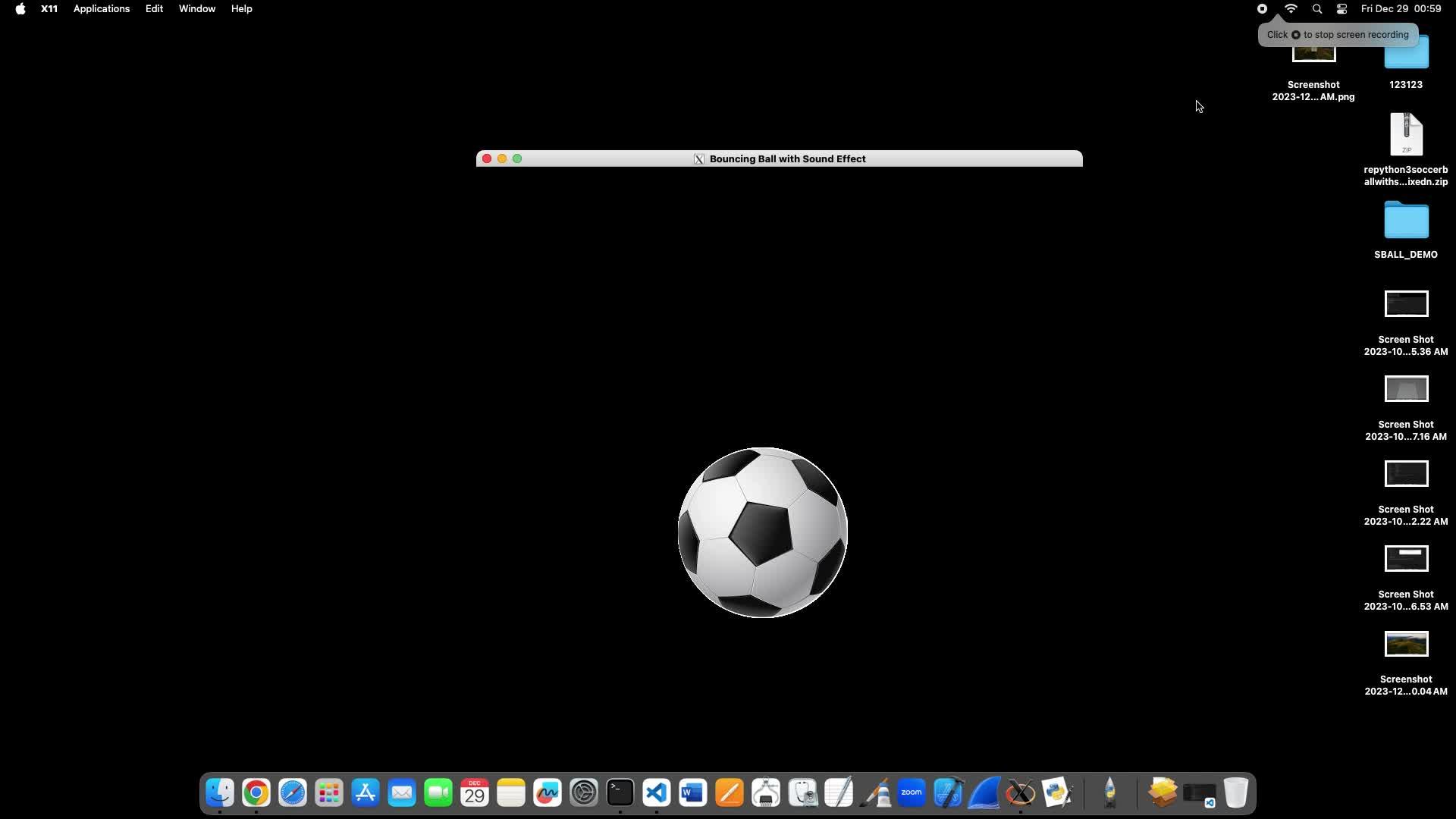Select the repython3soccerball zip file
Viewport: 1456px width, 819px height.
coord(1406,135)
